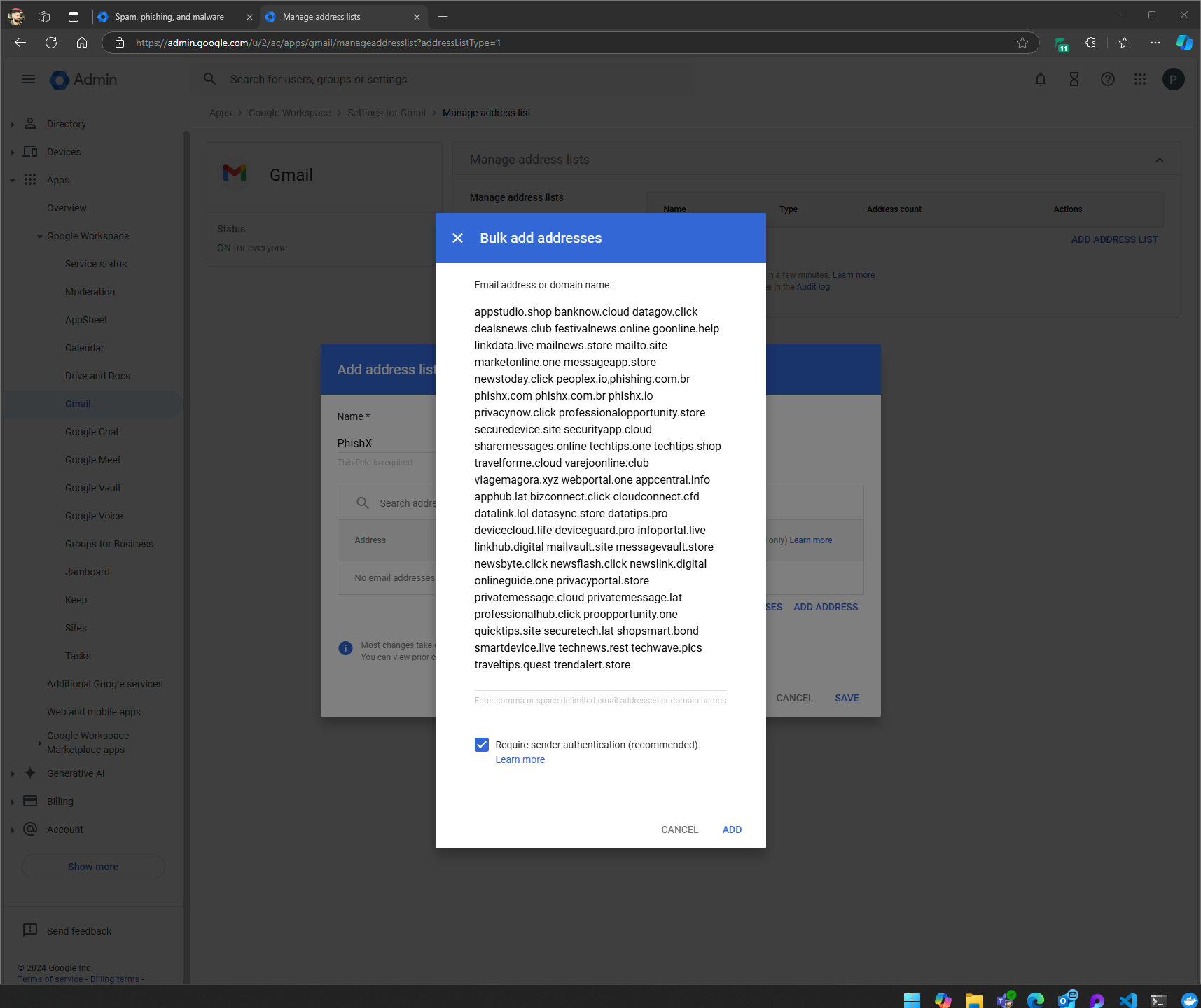Viewport: 1201px width, 1008px height.
Task: Click the Google Admin logo
Action: click(83, 80)
